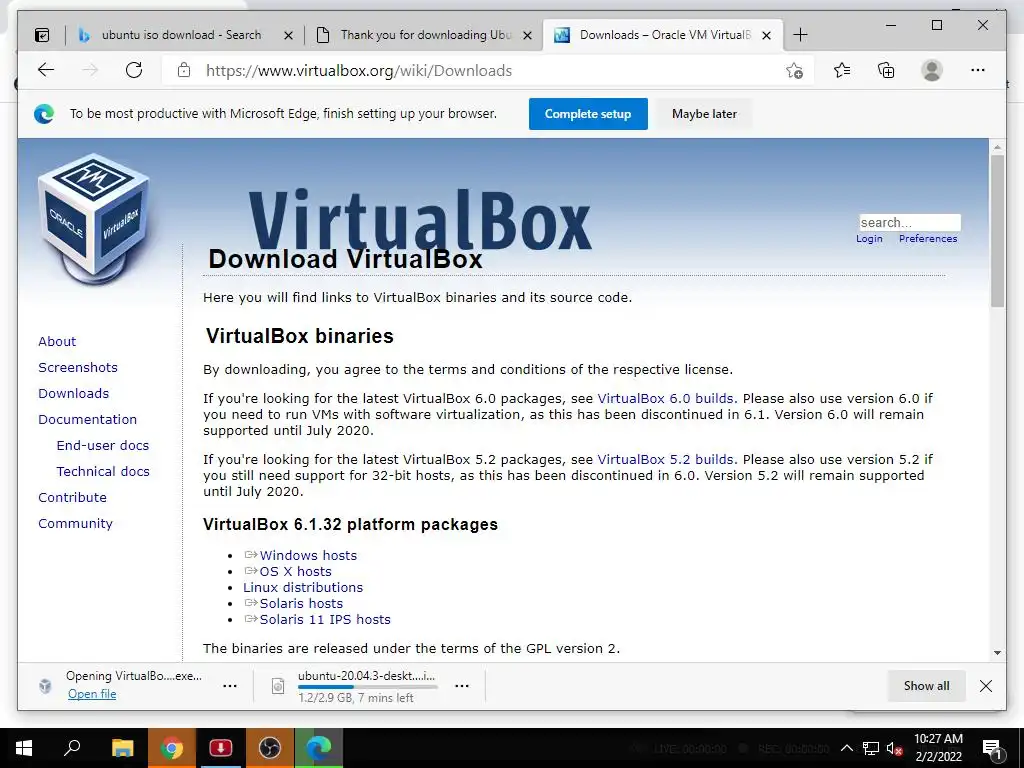This screenshot has height=768, width=1024.
Task: Open the Documentation sidebar link
Action: 88,419
